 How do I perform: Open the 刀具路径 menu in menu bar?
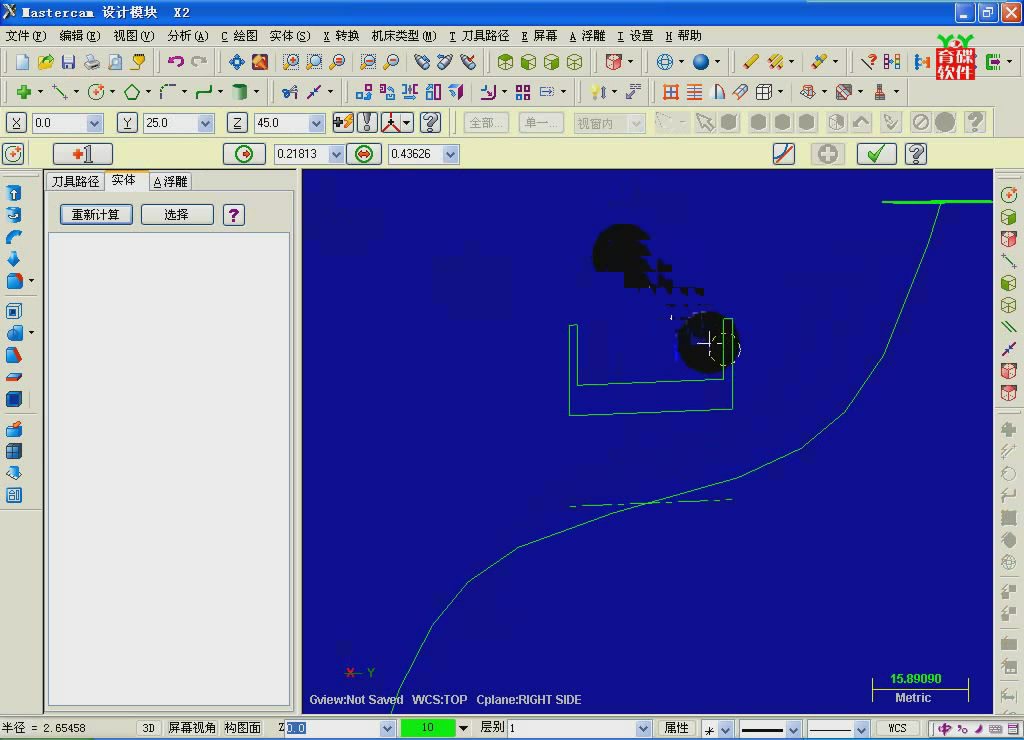coord(479,36)
